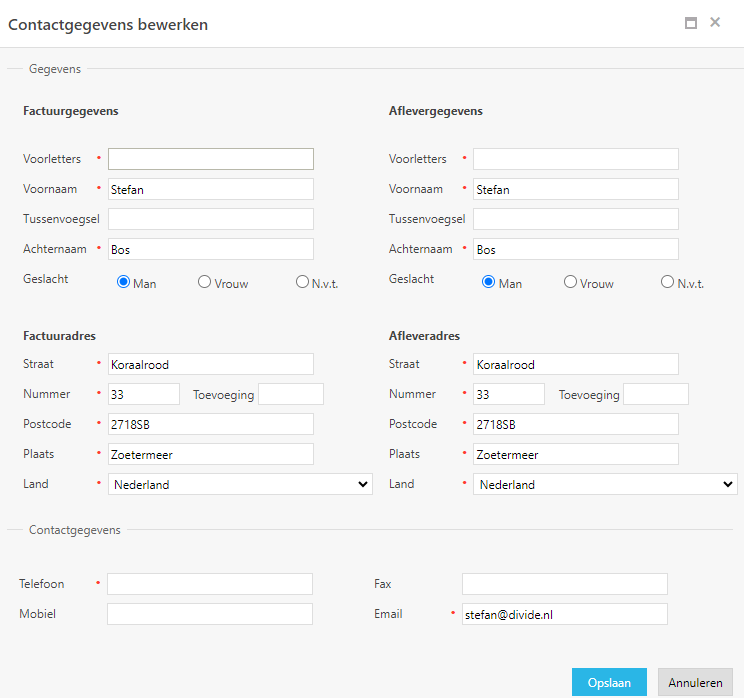Screen dimensions: 744x698
Task: Focus the Afleveradres Postcode field
Action: [576, 424]
